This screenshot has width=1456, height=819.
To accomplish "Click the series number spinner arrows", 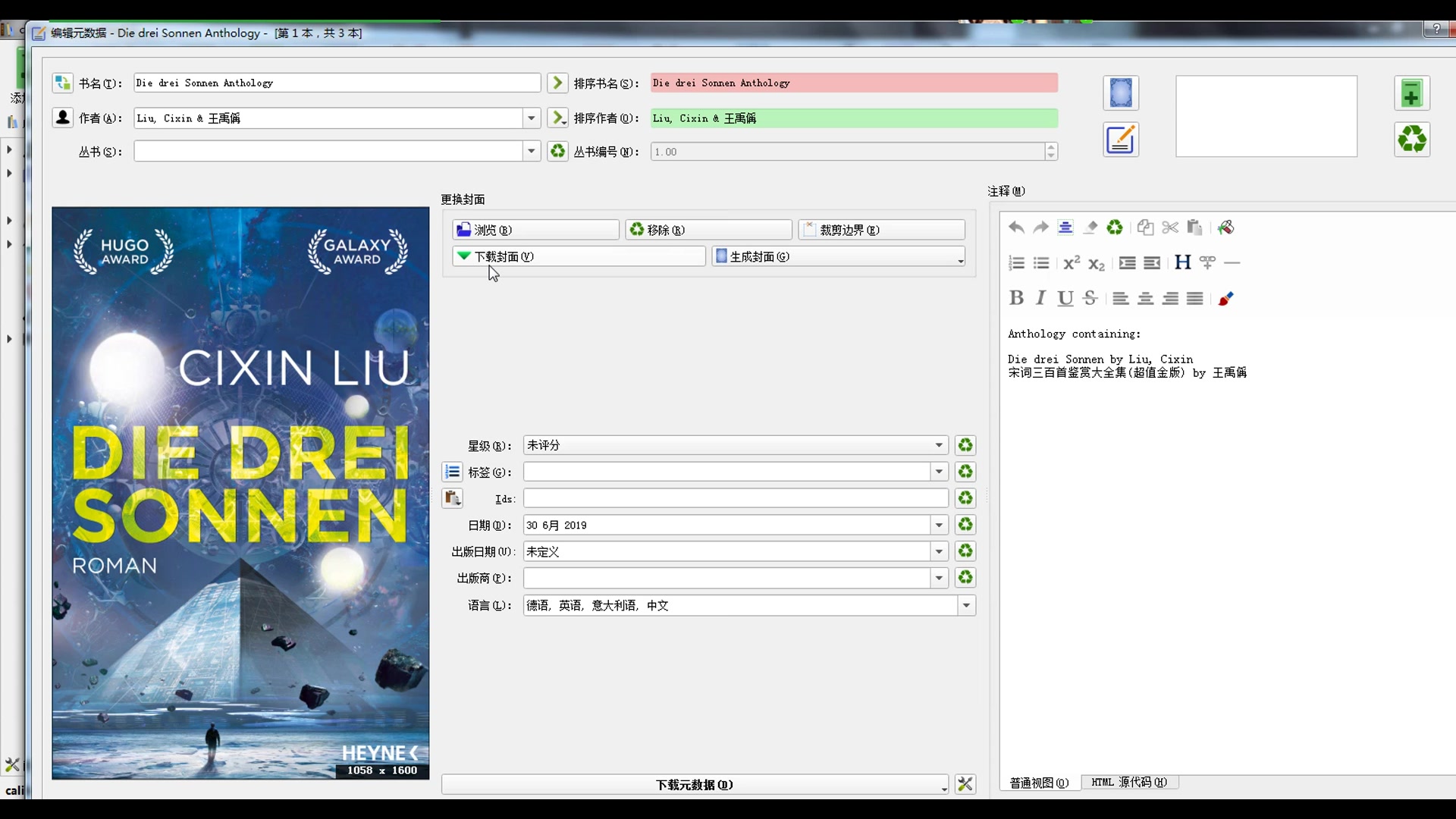I will click(x=1050, y=152).
